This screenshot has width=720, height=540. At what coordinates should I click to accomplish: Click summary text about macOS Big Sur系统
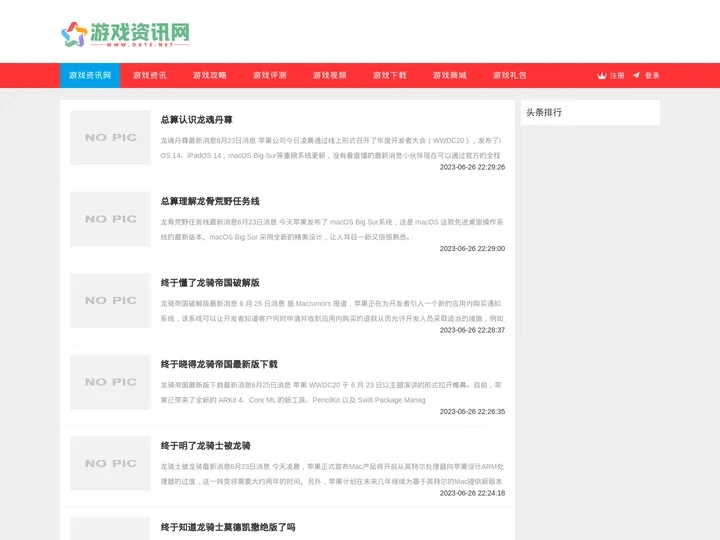[332, 230]
